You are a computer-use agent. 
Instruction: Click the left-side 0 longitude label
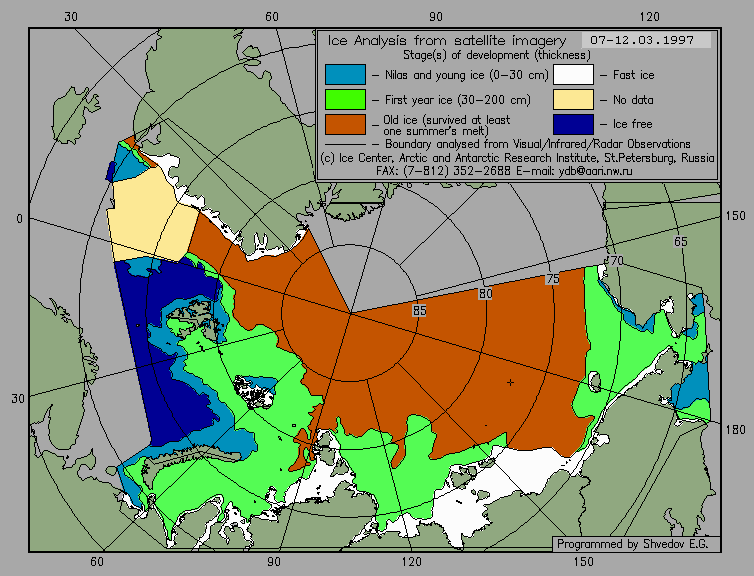pyautogui.click(x=19, y=219)
